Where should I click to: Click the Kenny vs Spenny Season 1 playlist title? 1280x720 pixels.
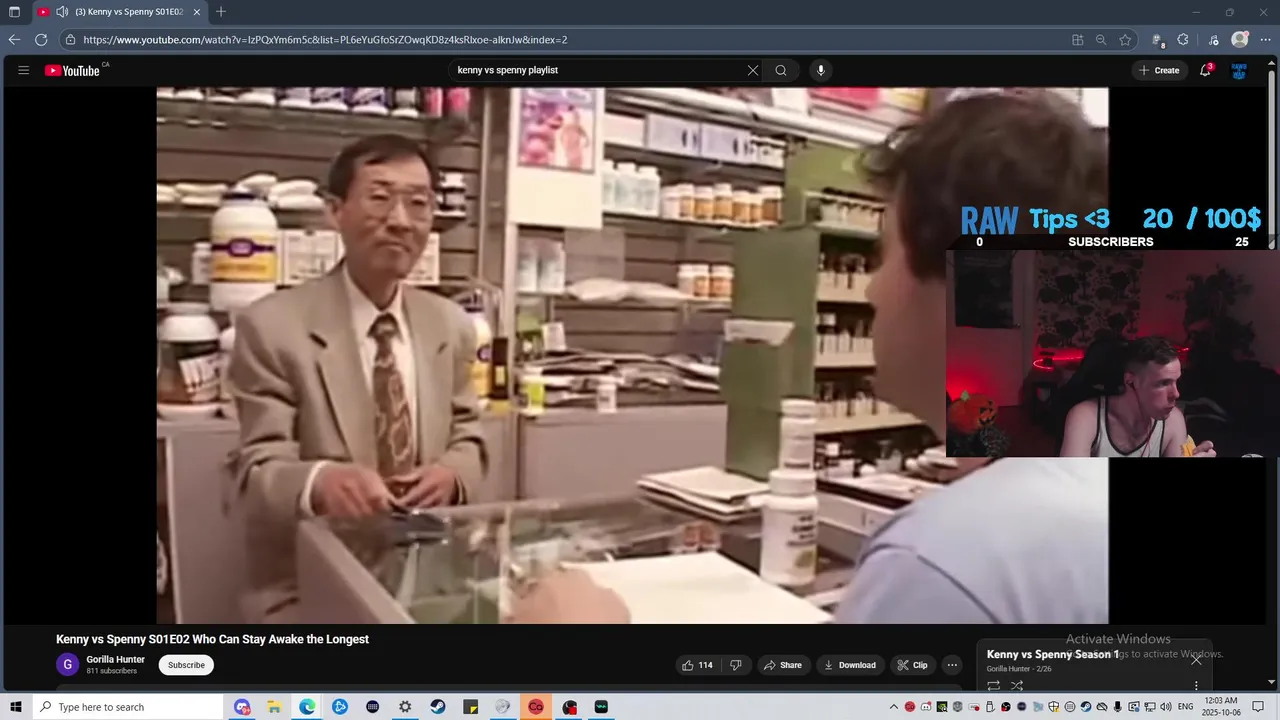coord(1053,654)
